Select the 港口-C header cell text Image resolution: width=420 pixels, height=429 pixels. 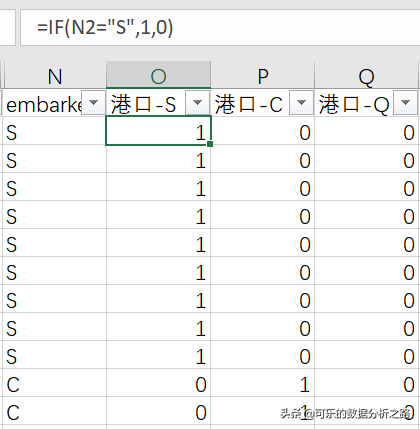click(249, 104)
